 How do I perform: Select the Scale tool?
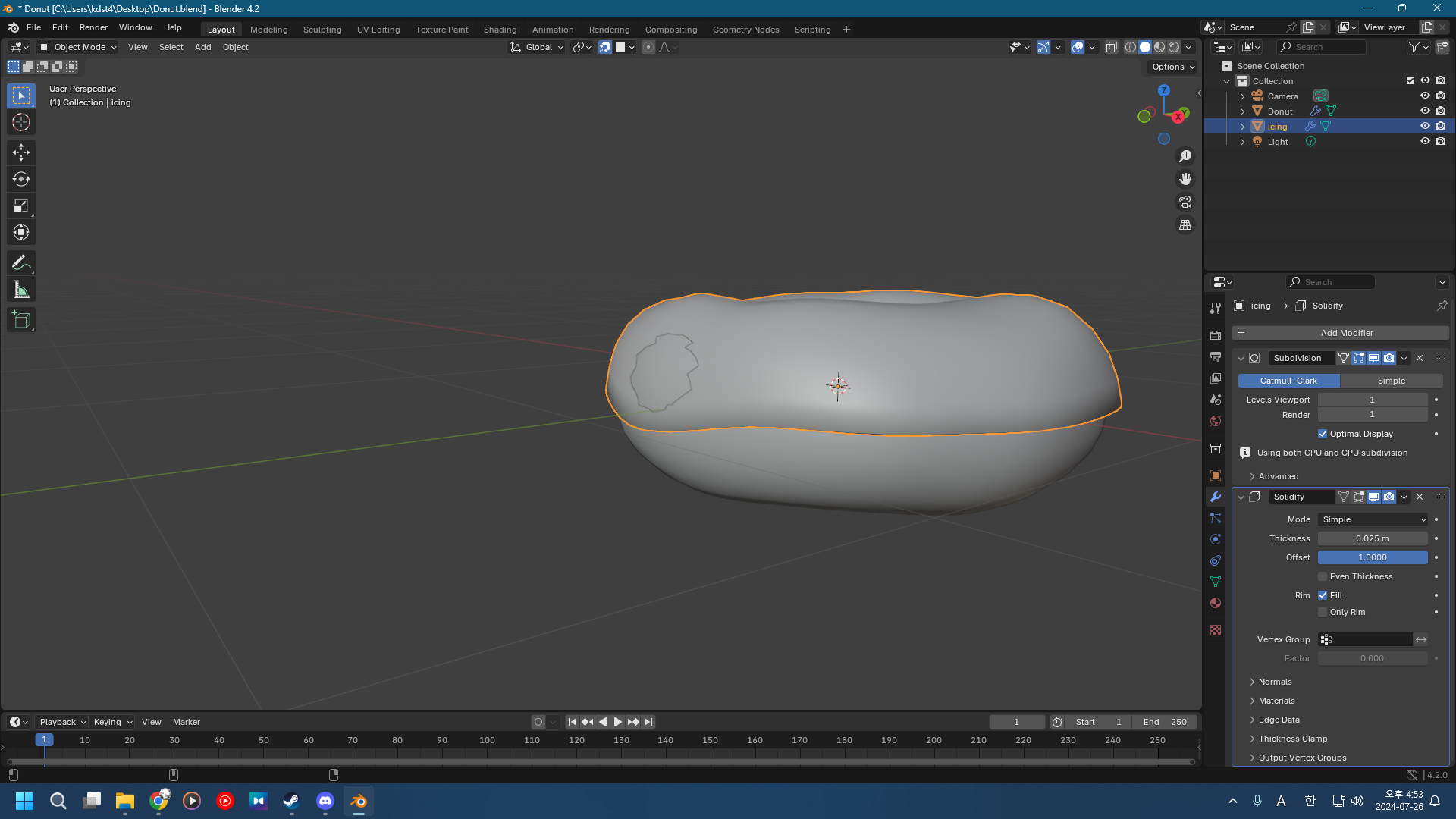[x=21, y=206]
